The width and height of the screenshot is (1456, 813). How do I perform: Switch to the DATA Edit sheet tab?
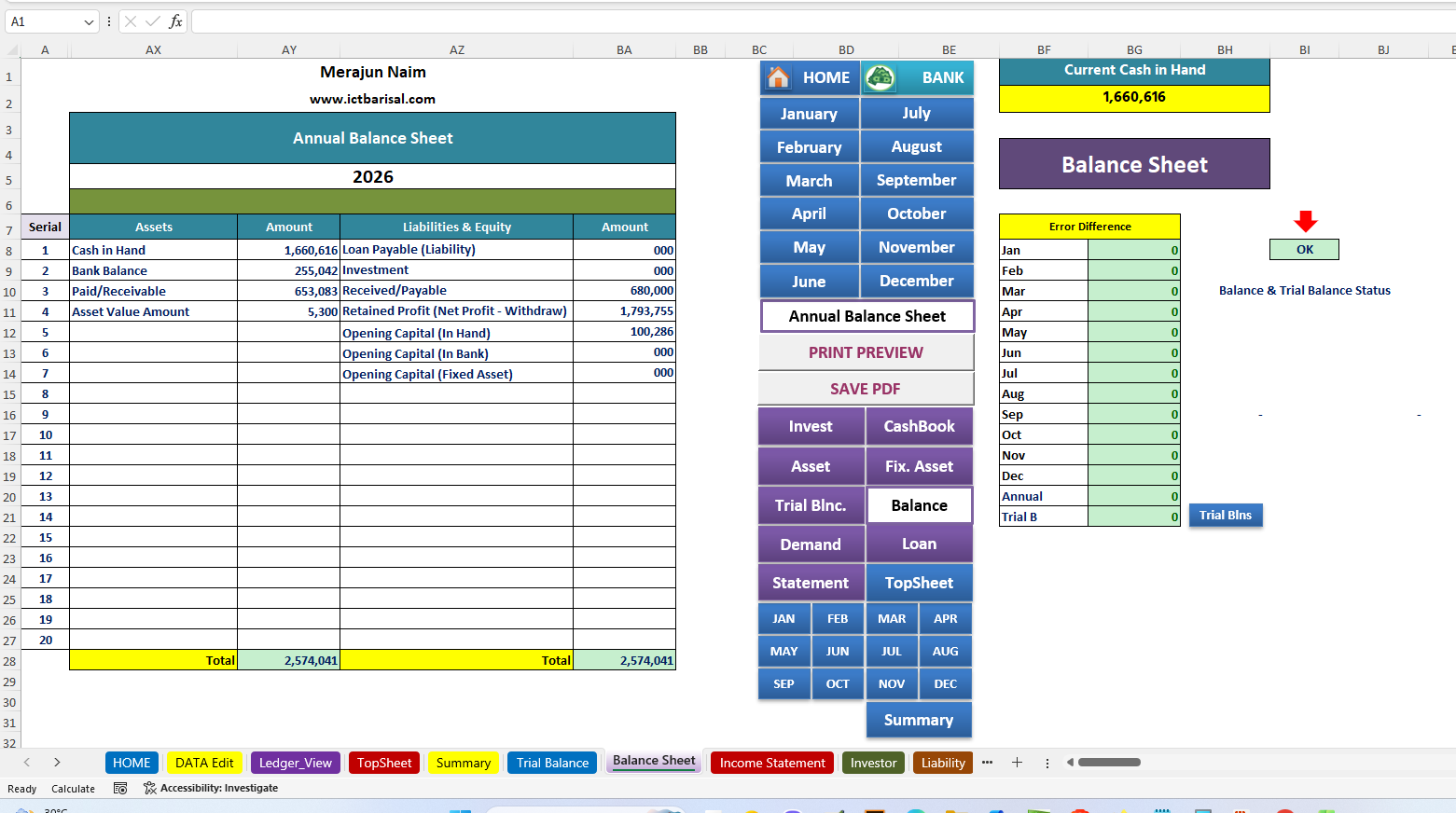(204, 763)
